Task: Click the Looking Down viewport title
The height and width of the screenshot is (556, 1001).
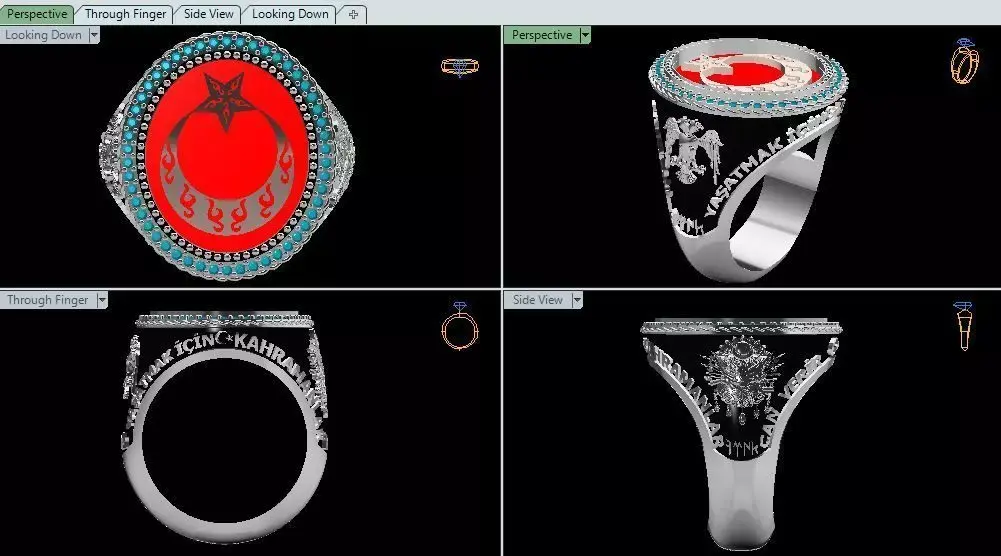Action: click(43, 35)
